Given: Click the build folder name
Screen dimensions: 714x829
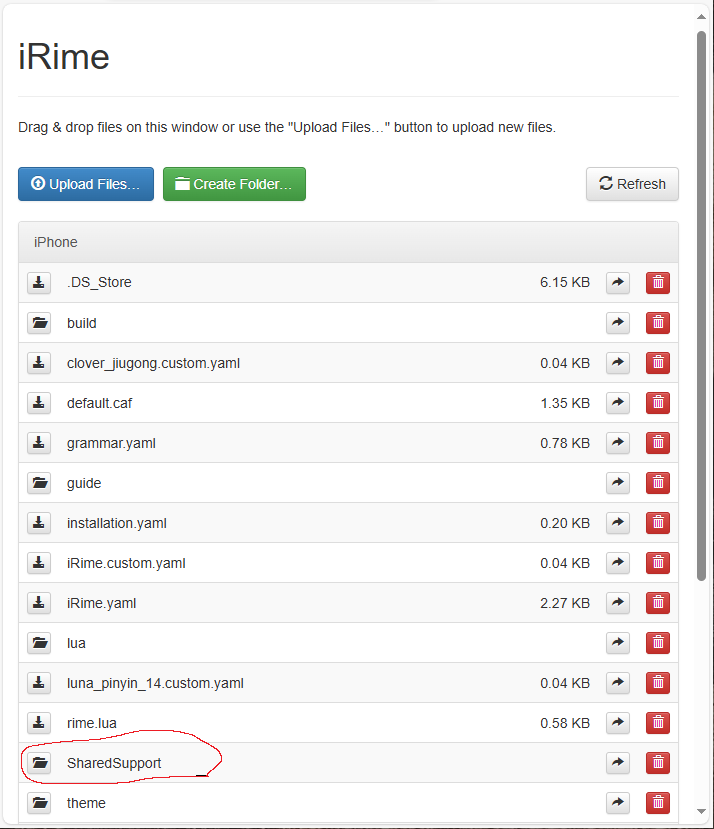Looking at the screenshot, I should click(81, 323).
